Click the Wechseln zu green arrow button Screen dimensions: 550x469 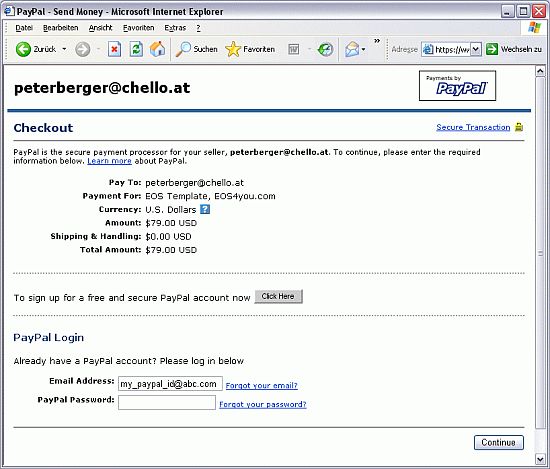[x=492, y=49]
